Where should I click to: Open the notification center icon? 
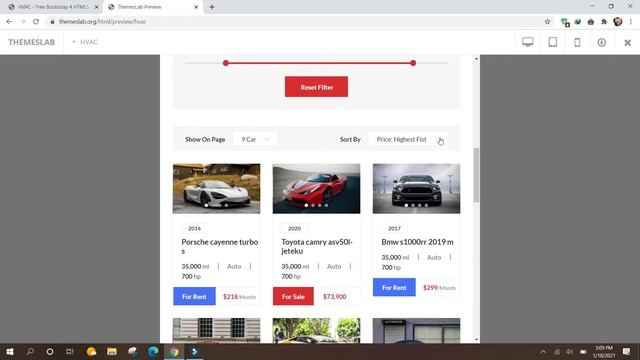pos(627,351)
